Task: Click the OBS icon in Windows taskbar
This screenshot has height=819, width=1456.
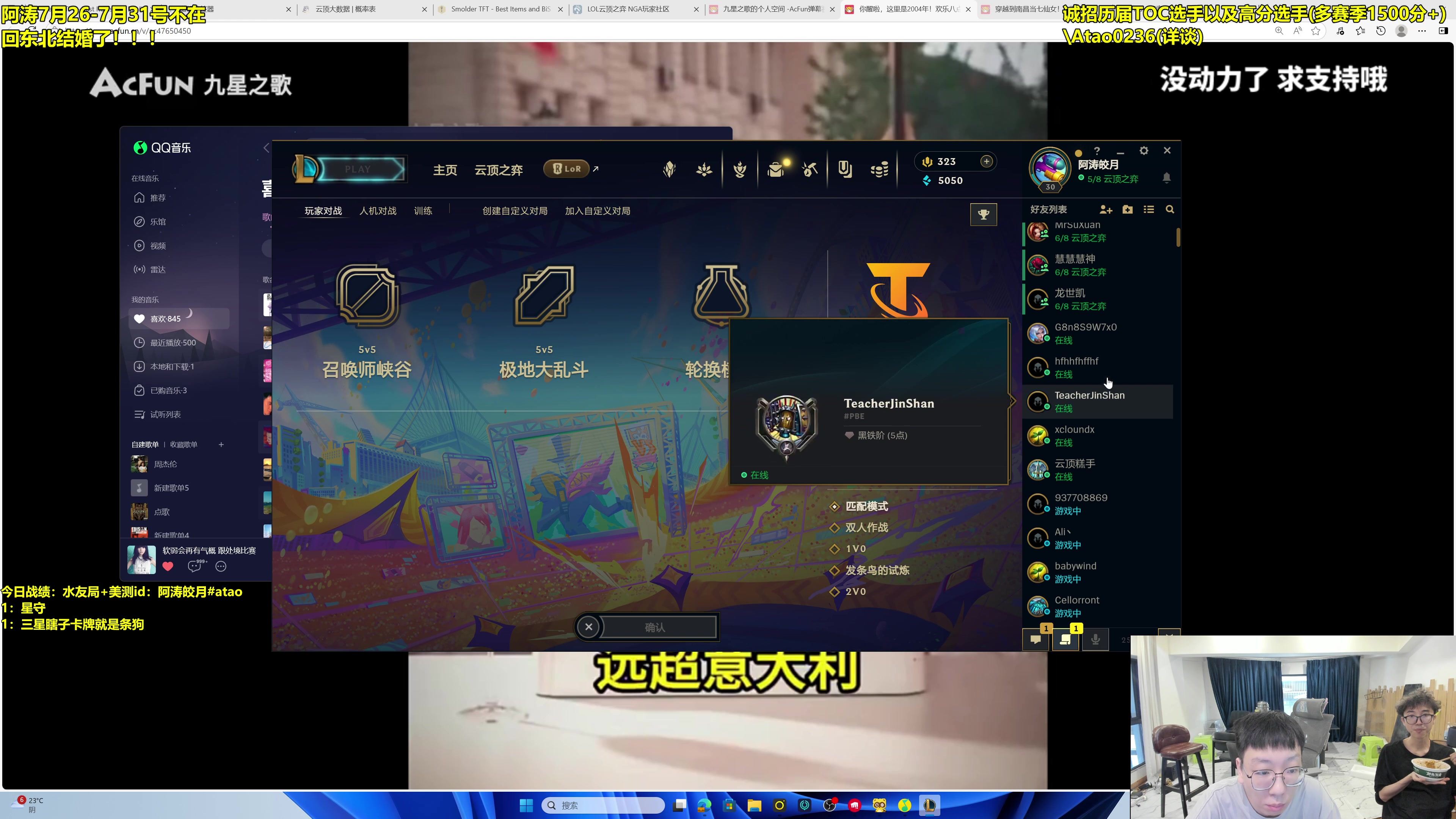Action: point(830,805)
